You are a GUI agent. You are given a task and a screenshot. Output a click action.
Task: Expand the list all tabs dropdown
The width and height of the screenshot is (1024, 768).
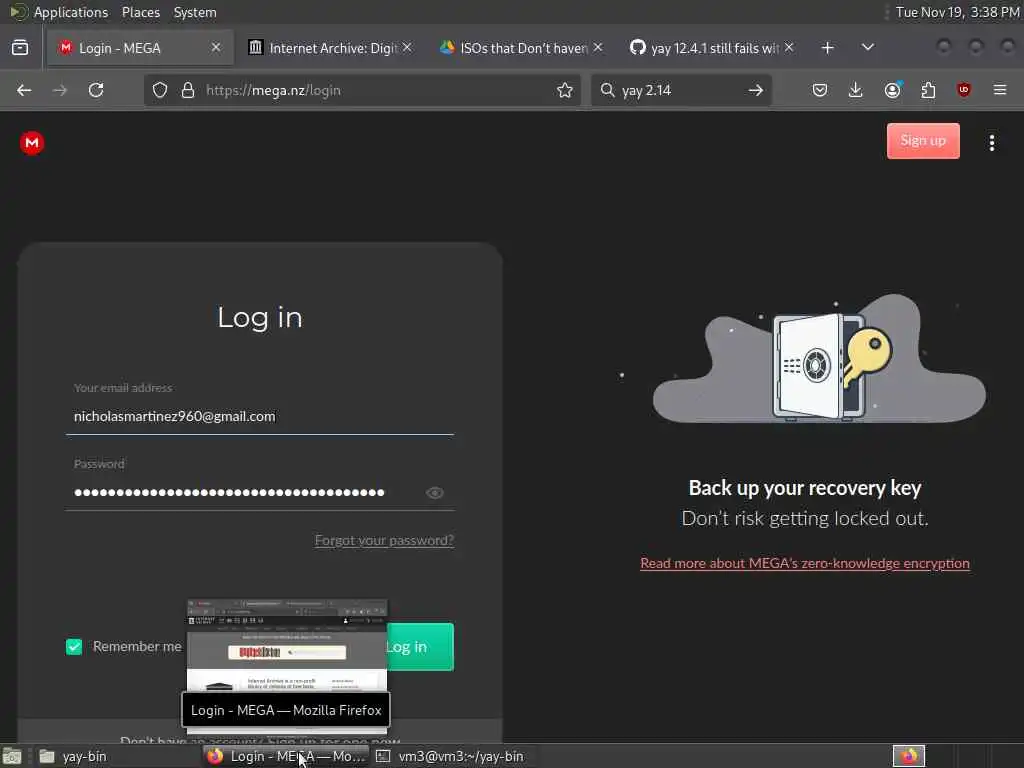pos(868,48)
